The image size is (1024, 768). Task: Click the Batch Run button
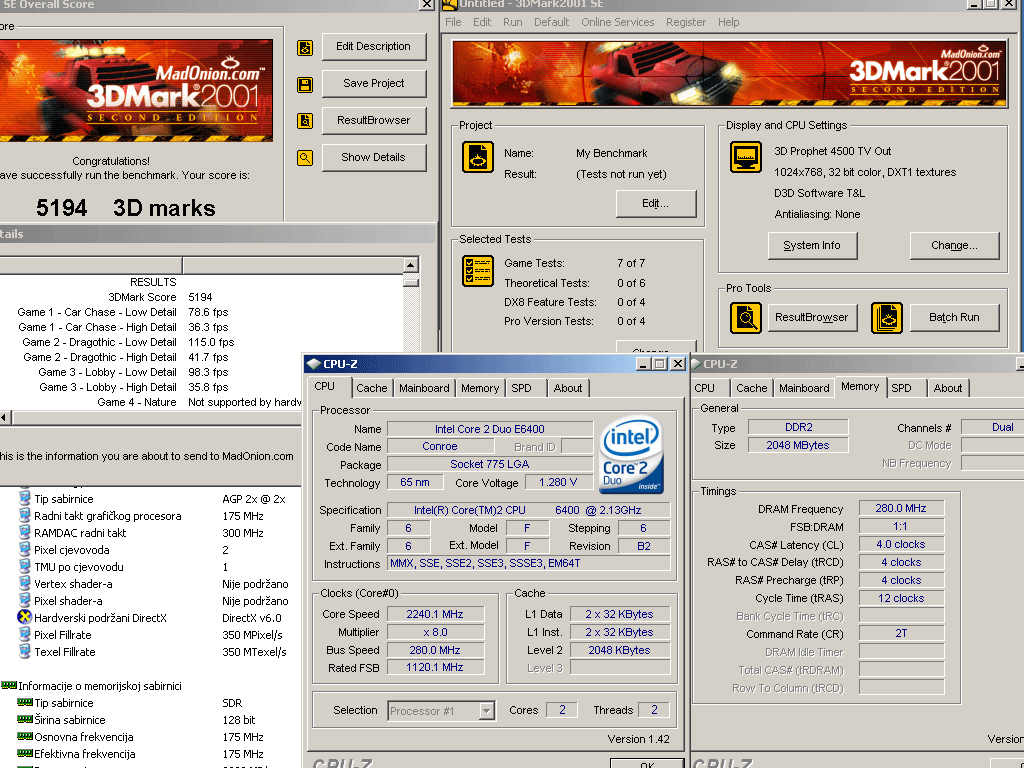[954, 317]
